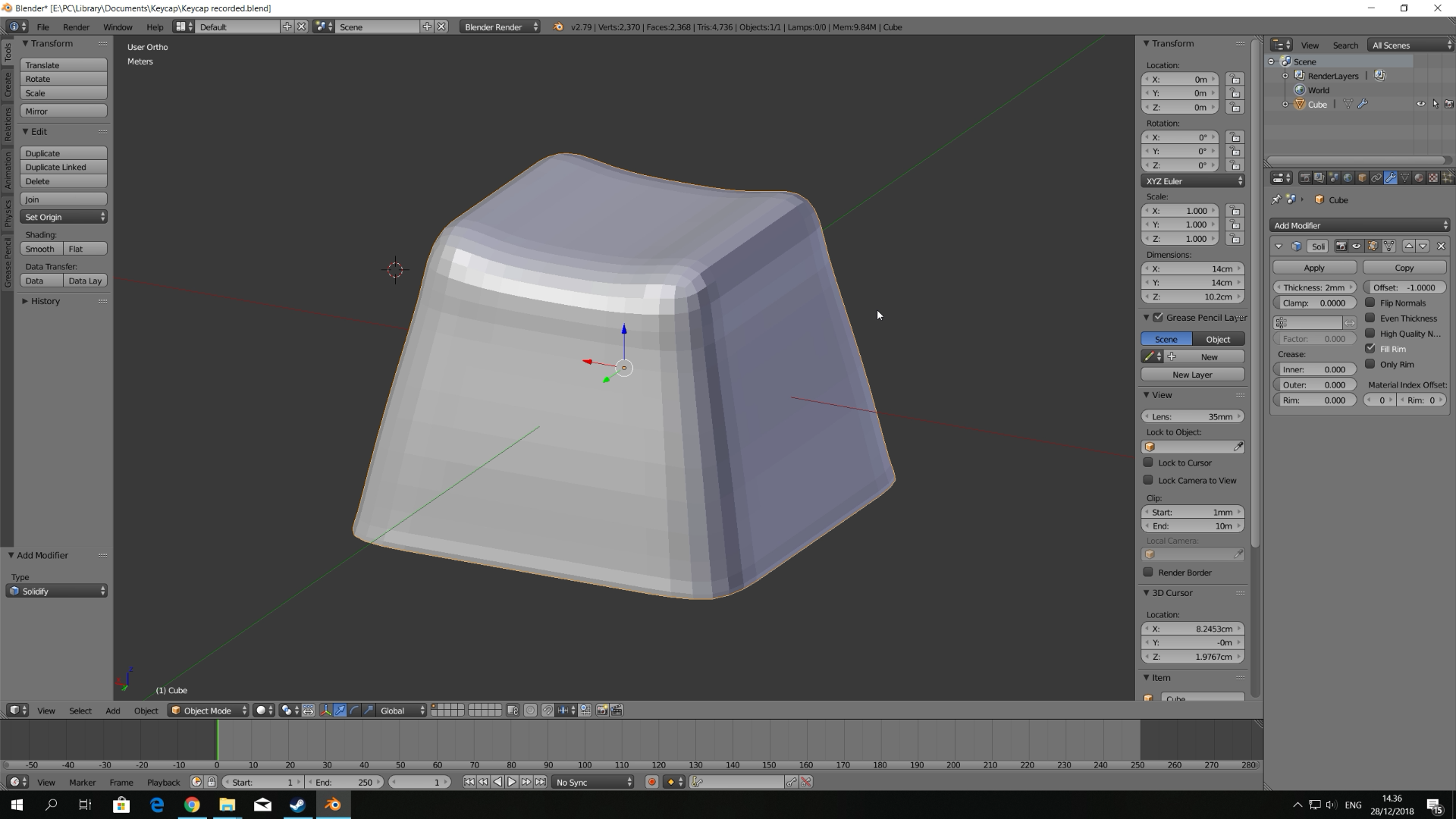Click the Copy modifier button
This screenshot has height=819, width=1456.
point(1404,268)
